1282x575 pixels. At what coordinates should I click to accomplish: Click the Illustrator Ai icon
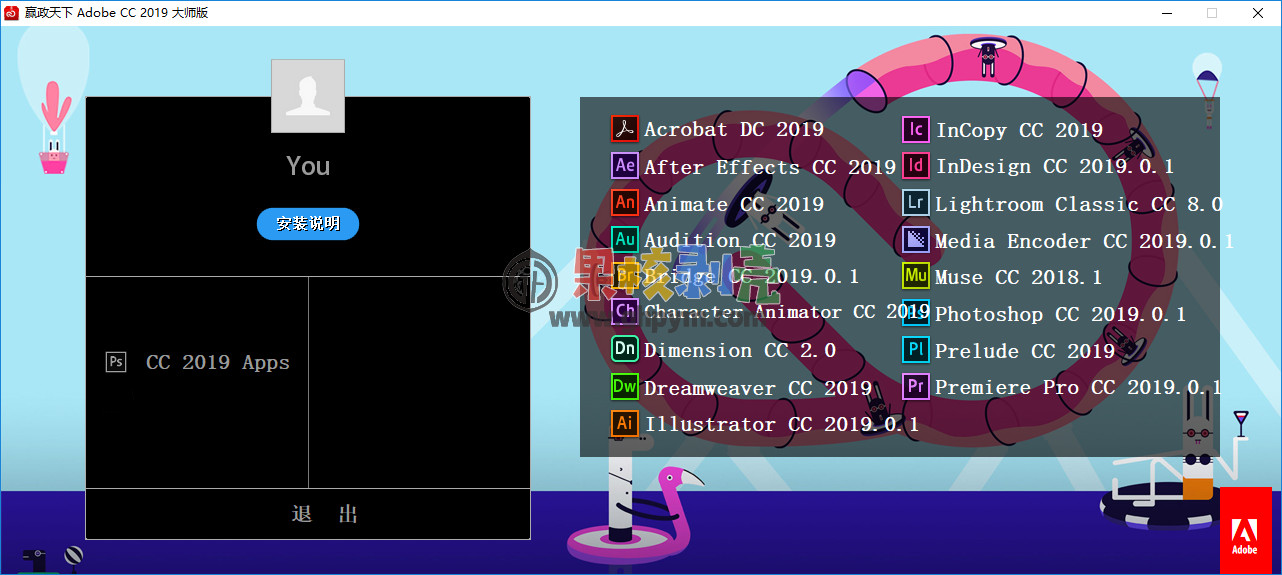[x=625, y=423]
